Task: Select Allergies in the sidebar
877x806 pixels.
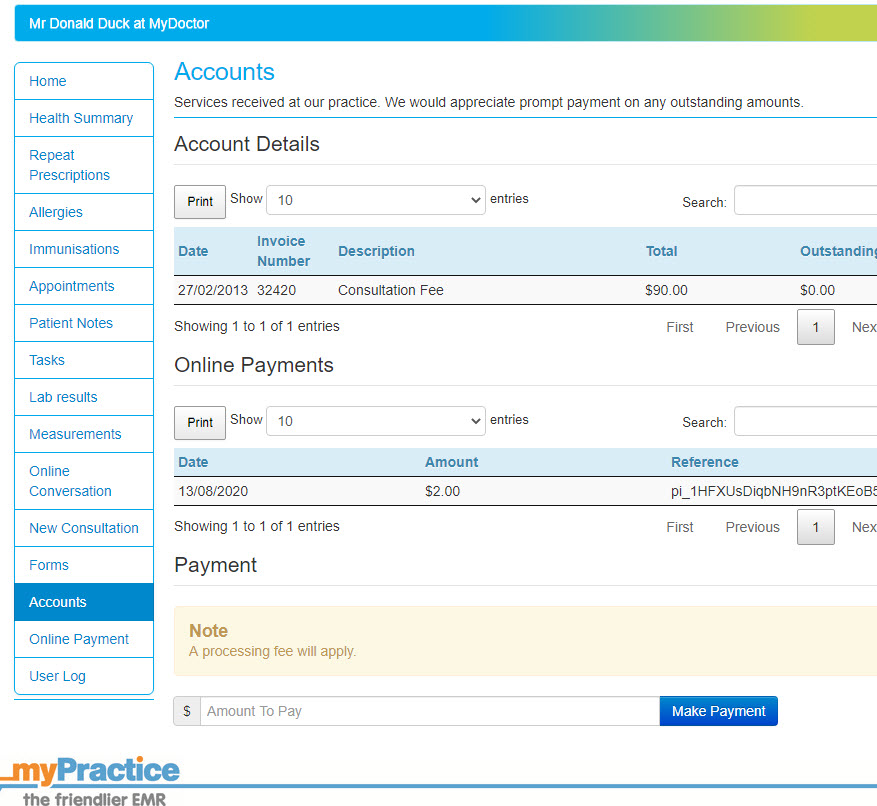Action: [x=84, y=212]
